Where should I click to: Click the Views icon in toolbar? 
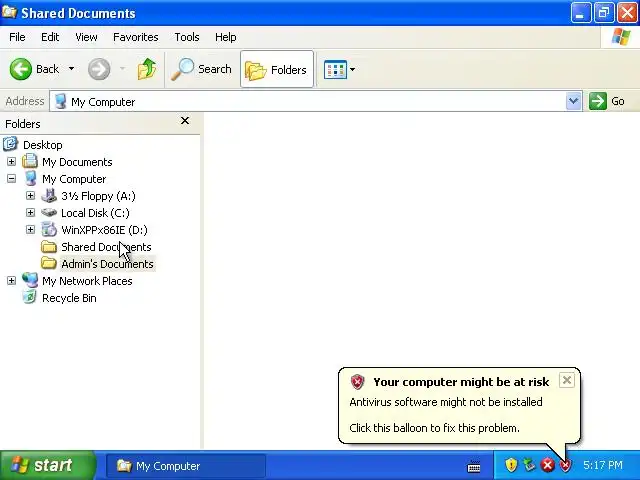335,69
